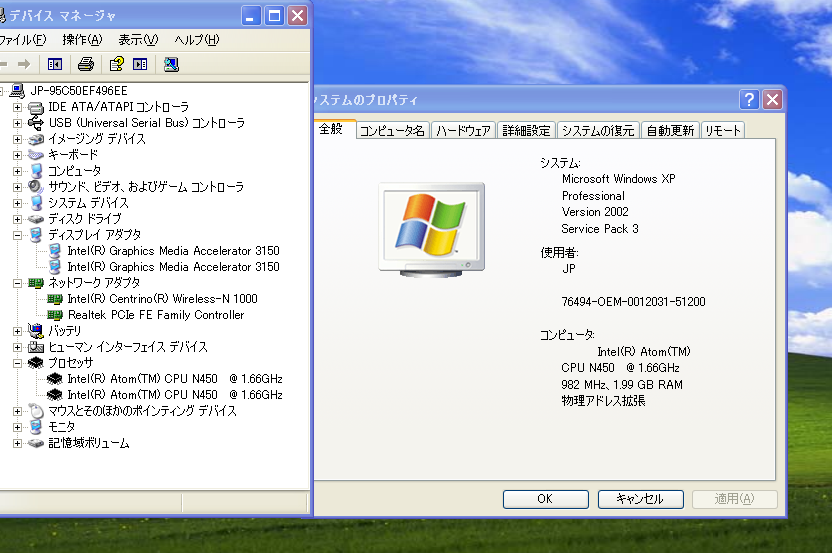The height and width of the screenshot is (553, 832).
Task: Open the 操作(A) menu
Action: tap(82, 40)
